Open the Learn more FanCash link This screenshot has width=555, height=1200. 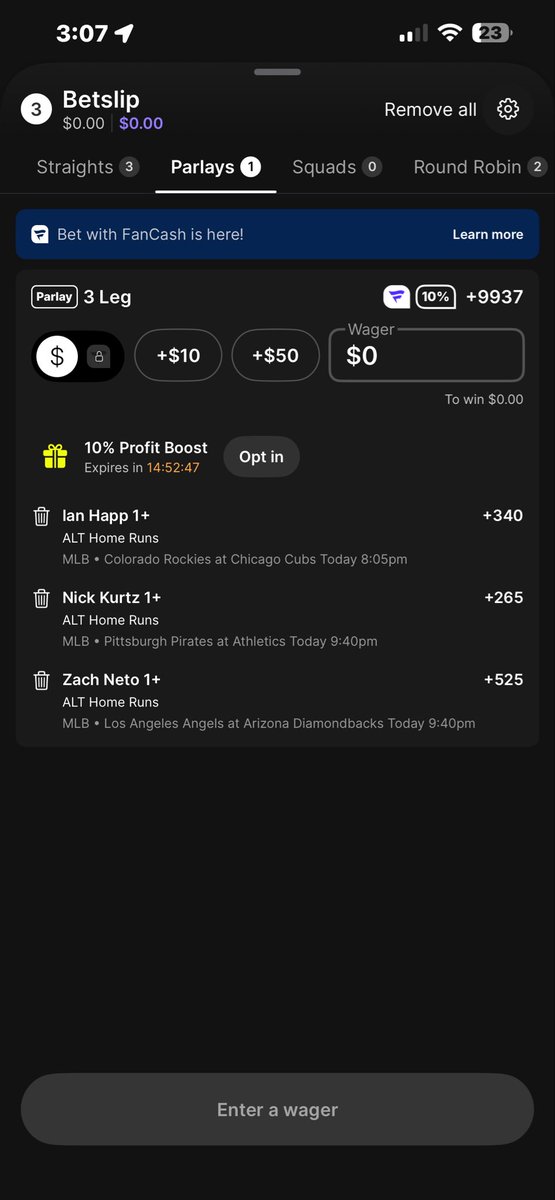tap(488, 234)
